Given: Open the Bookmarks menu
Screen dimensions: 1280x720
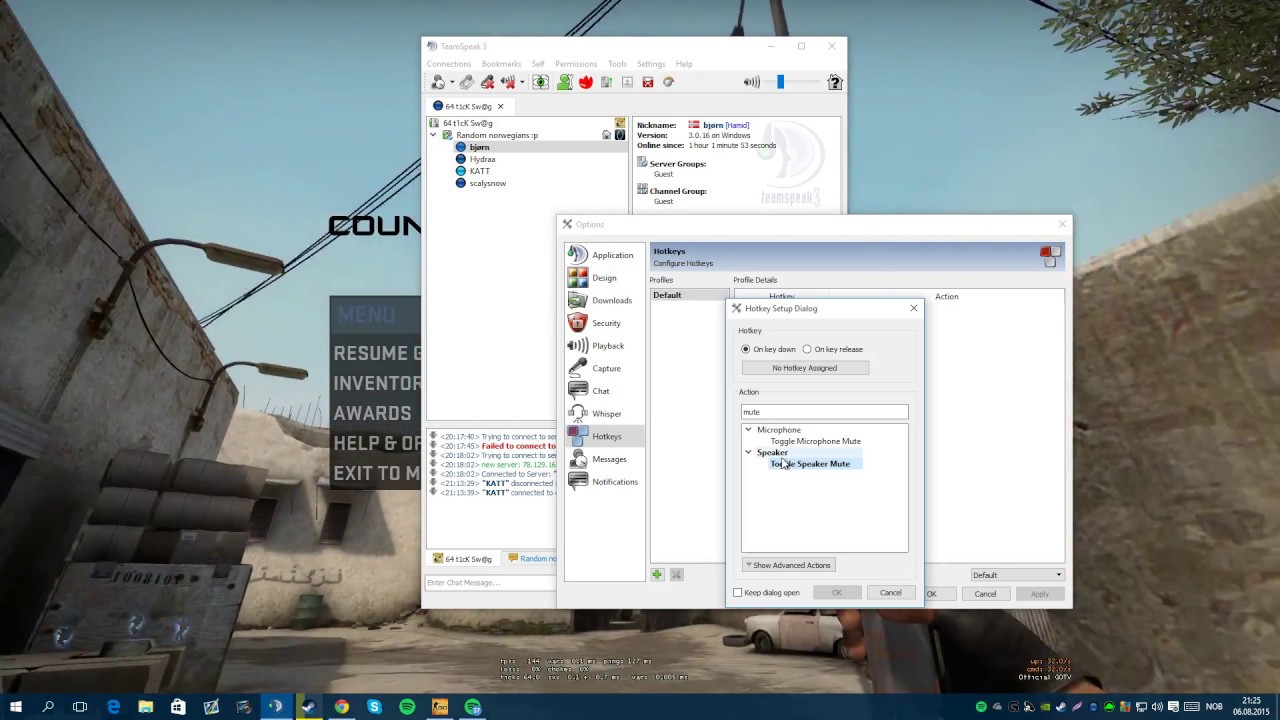Looking at the screenshot, I should click(x=501, y=64).
